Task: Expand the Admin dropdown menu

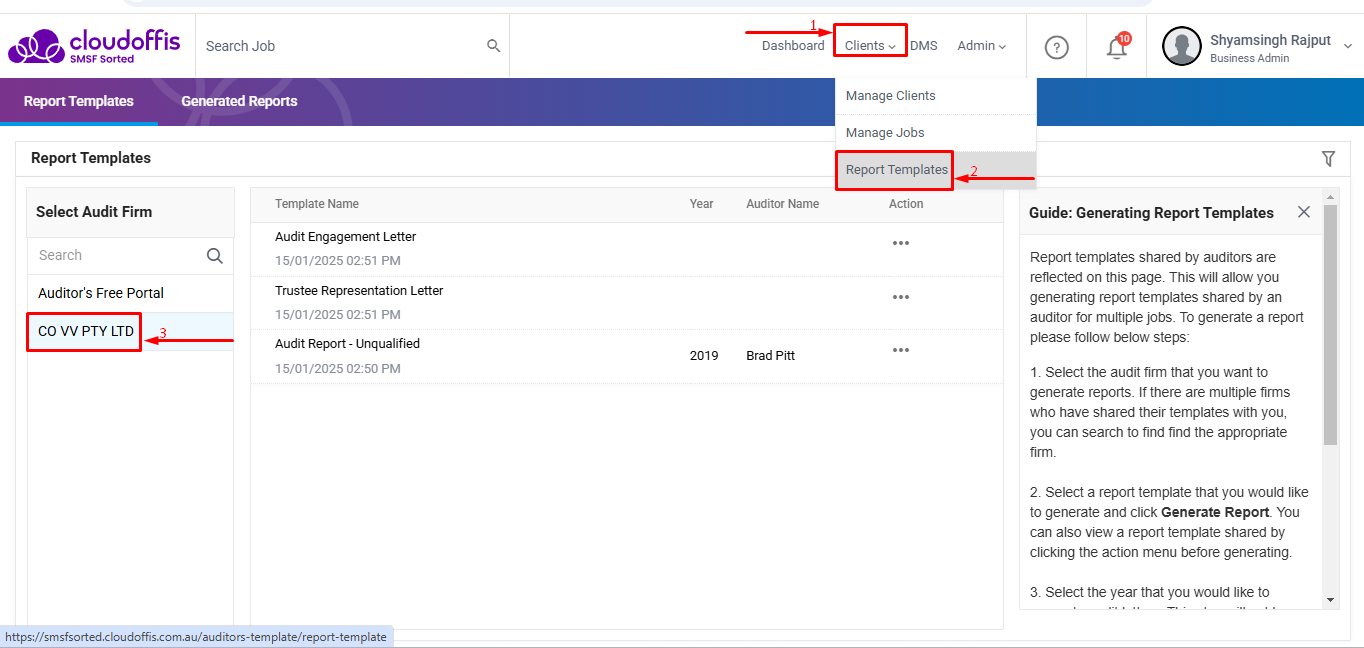Action: pyautogui.click(x=982, y=46)
